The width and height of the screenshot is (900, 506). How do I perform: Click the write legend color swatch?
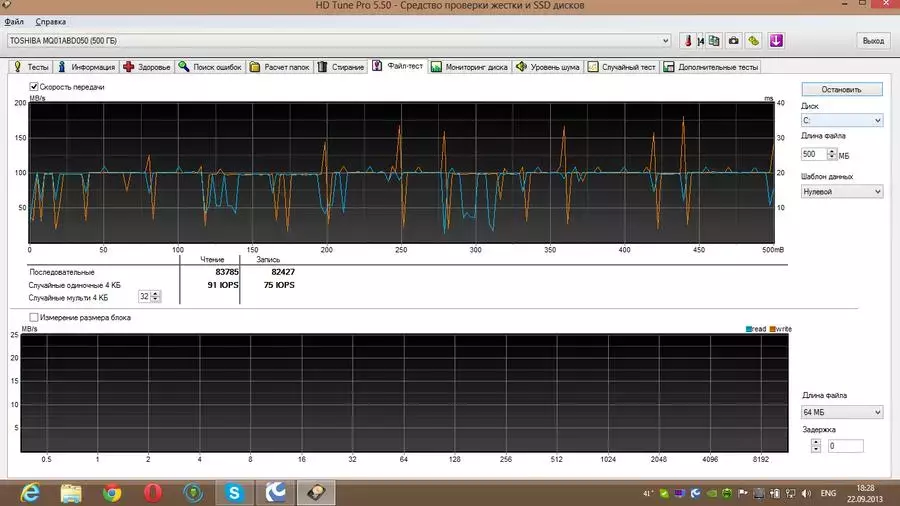[773, 329]
